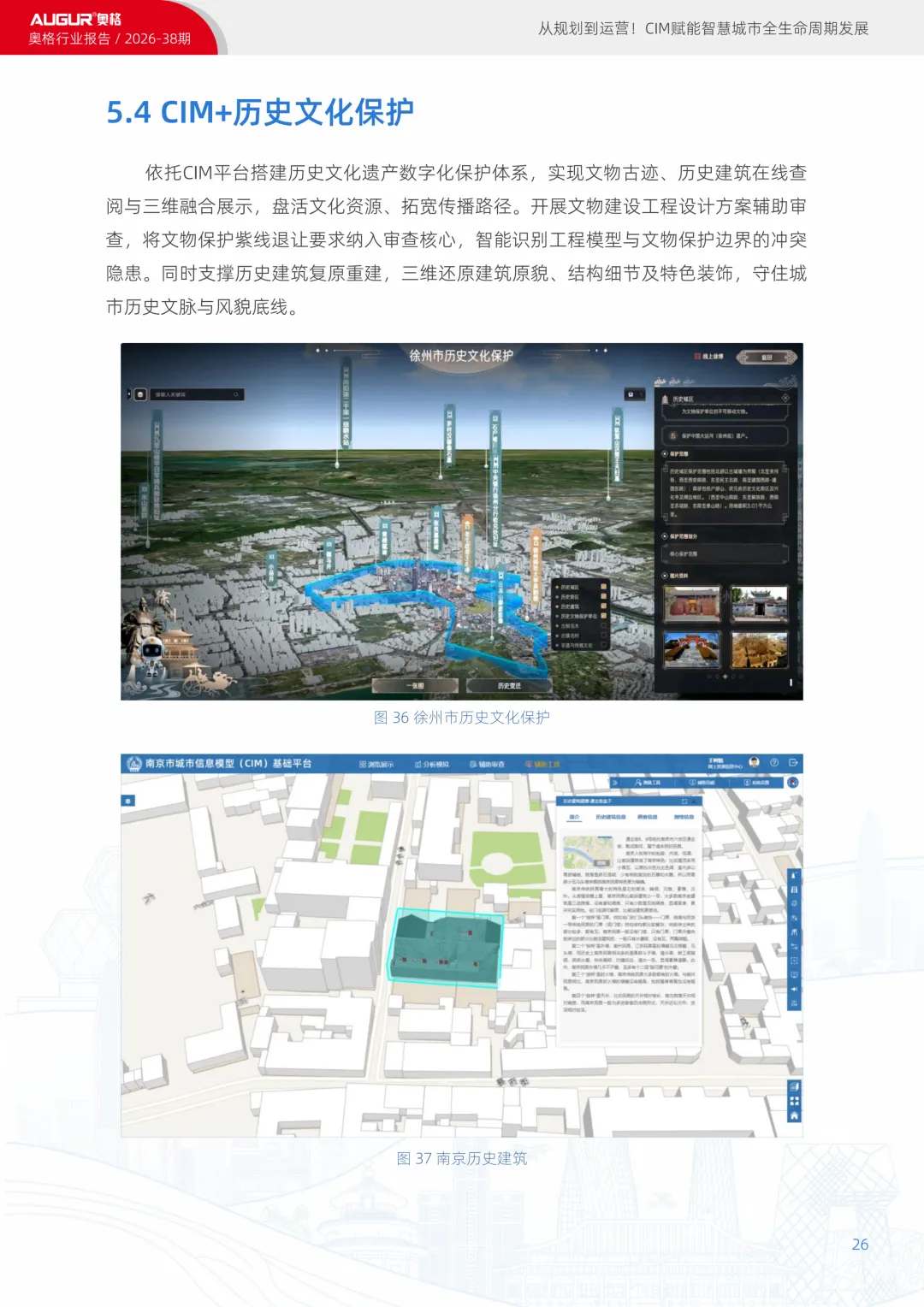This screenshot has height=1307, width=924.
Task: Open the first heritage photo thumbnail
Action: 692,604
